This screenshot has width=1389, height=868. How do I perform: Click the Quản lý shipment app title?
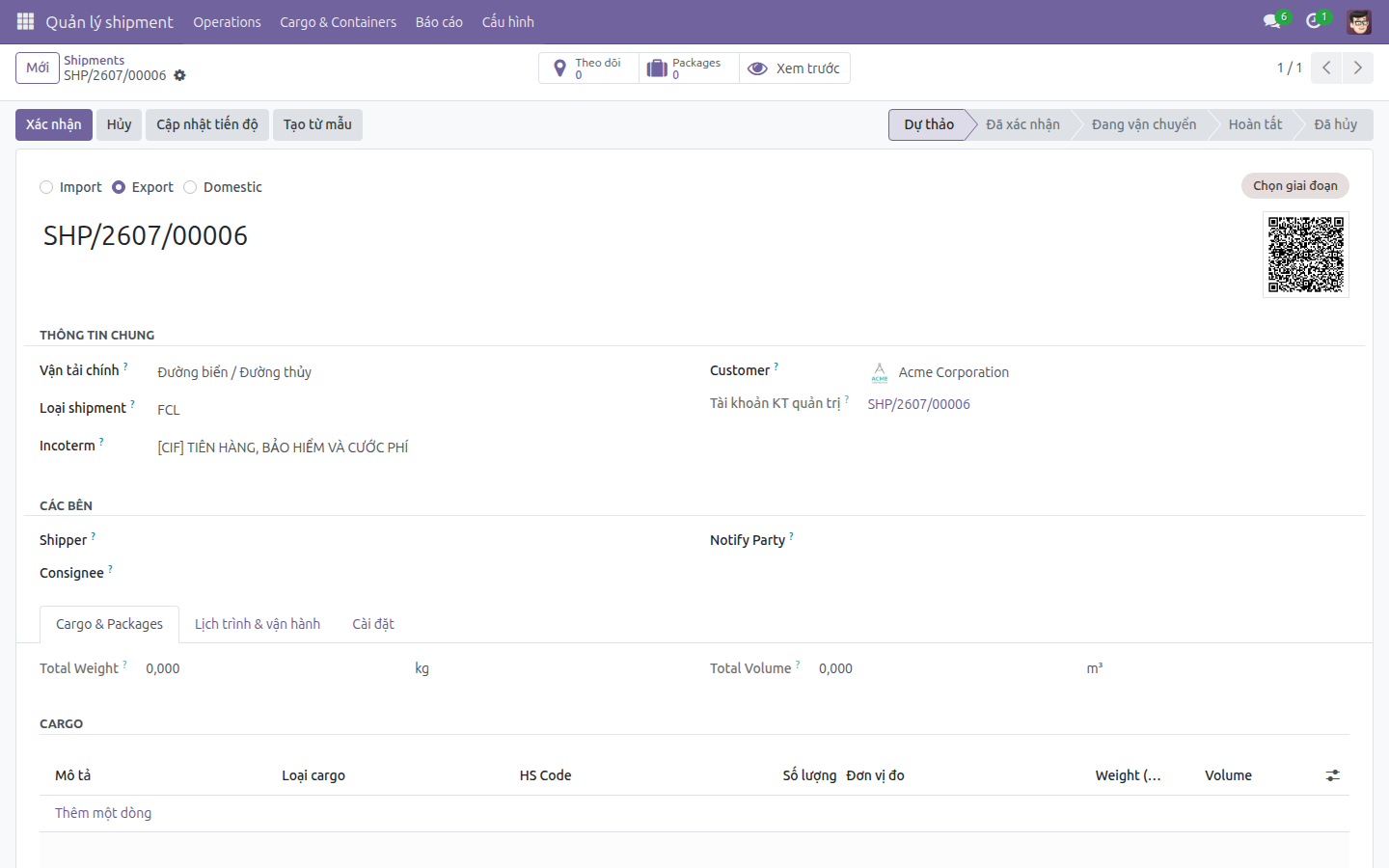[109, 22]
